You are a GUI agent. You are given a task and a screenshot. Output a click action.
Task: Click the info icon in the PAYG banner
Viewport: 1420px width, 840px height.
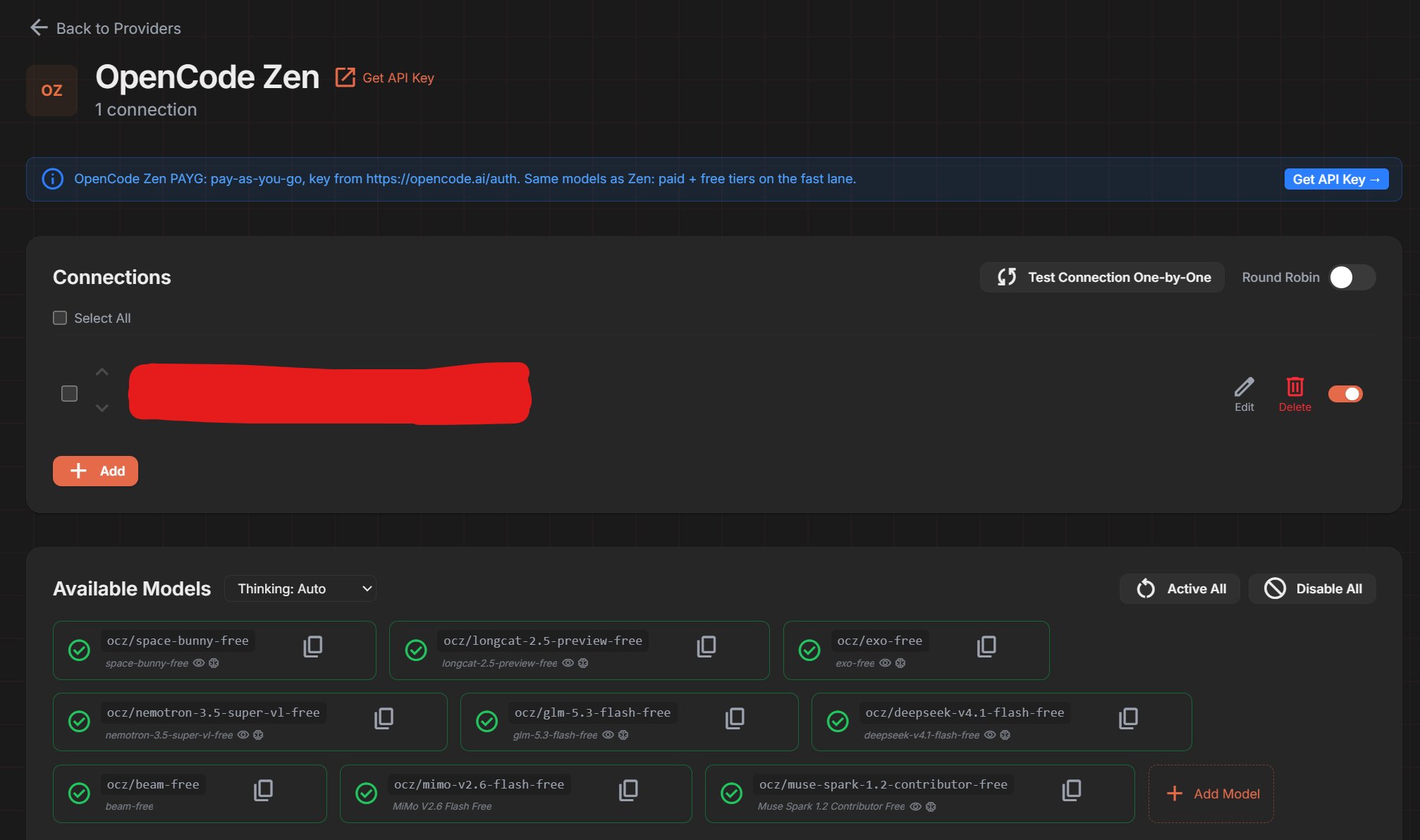click(x=53, y=179)
